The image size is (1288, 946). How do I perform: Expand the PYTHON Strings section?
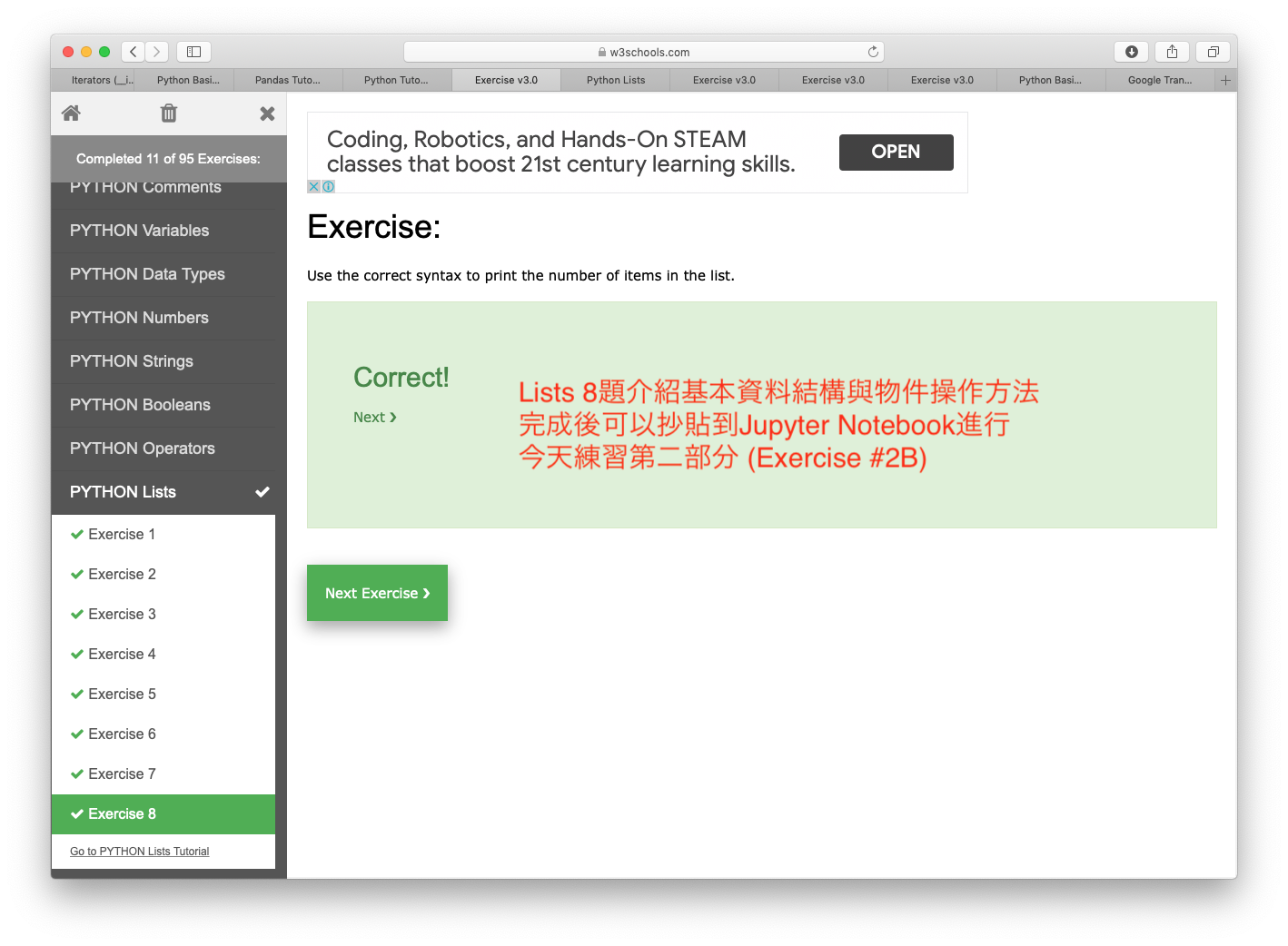pyautogui.click(x=132, y=361)
